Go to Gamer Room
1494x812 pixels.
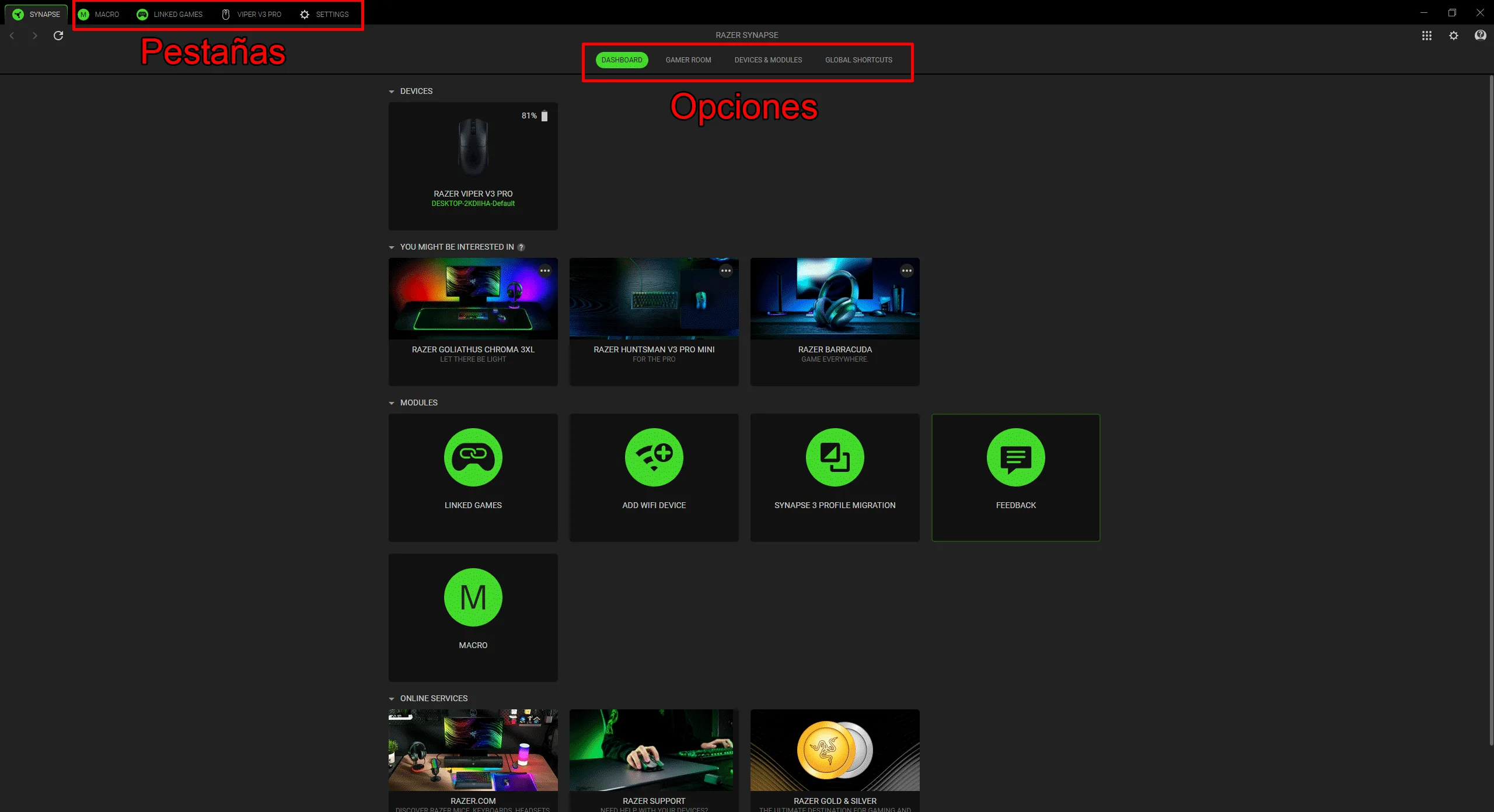click(688, 60)
